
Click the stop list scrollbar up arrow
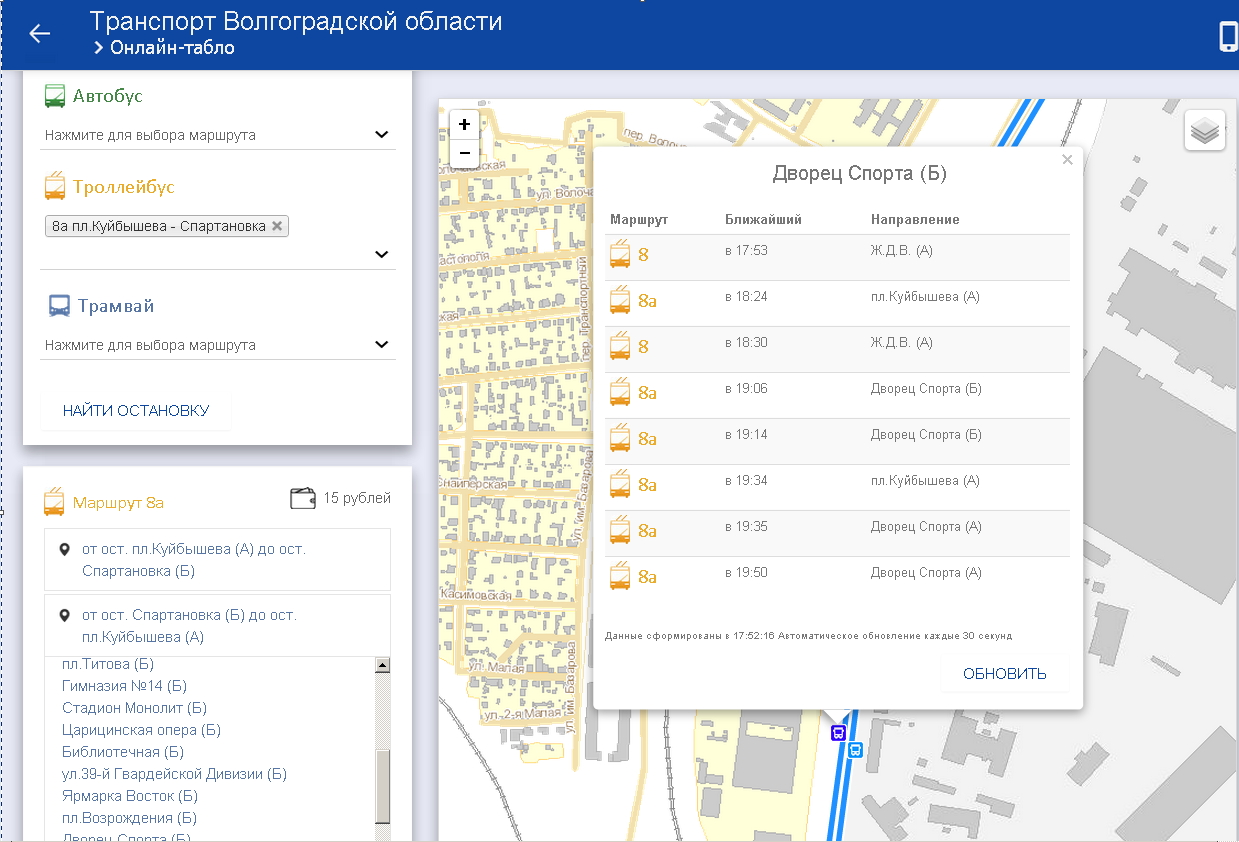click(x=381, y=665)
